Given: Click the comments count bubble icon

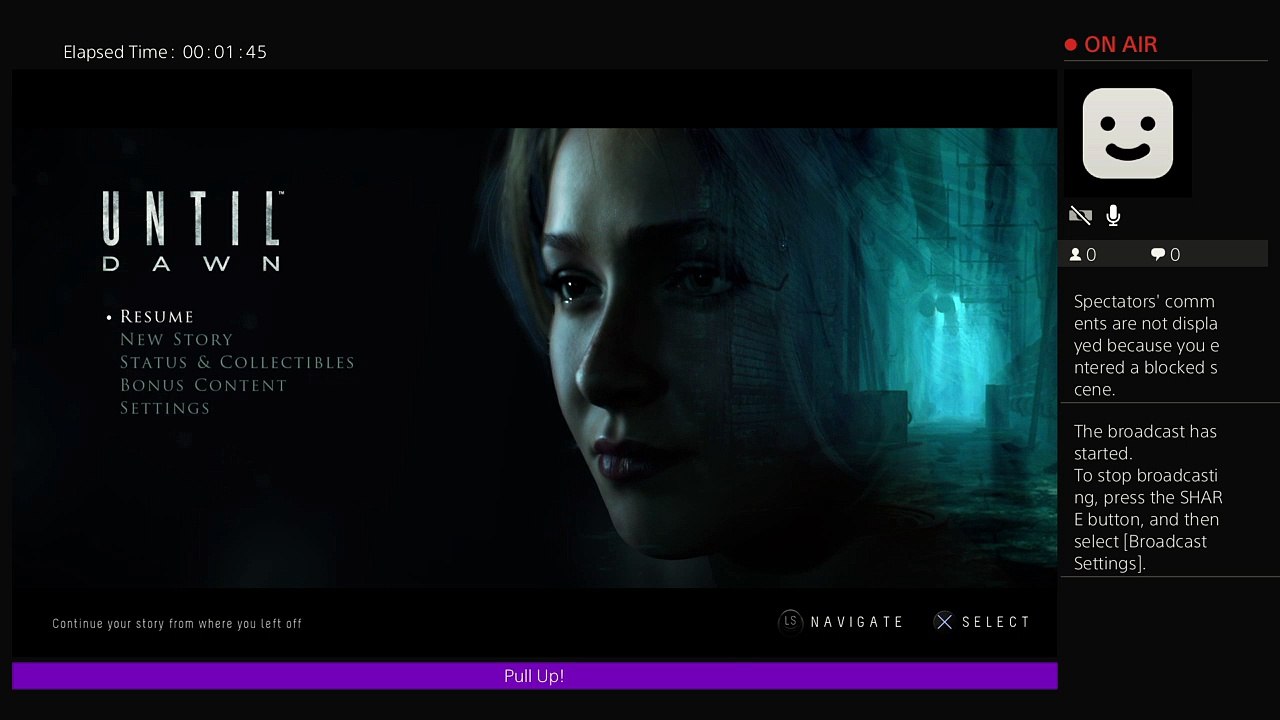Looking at the screenshot, I should pos(1158,255).
